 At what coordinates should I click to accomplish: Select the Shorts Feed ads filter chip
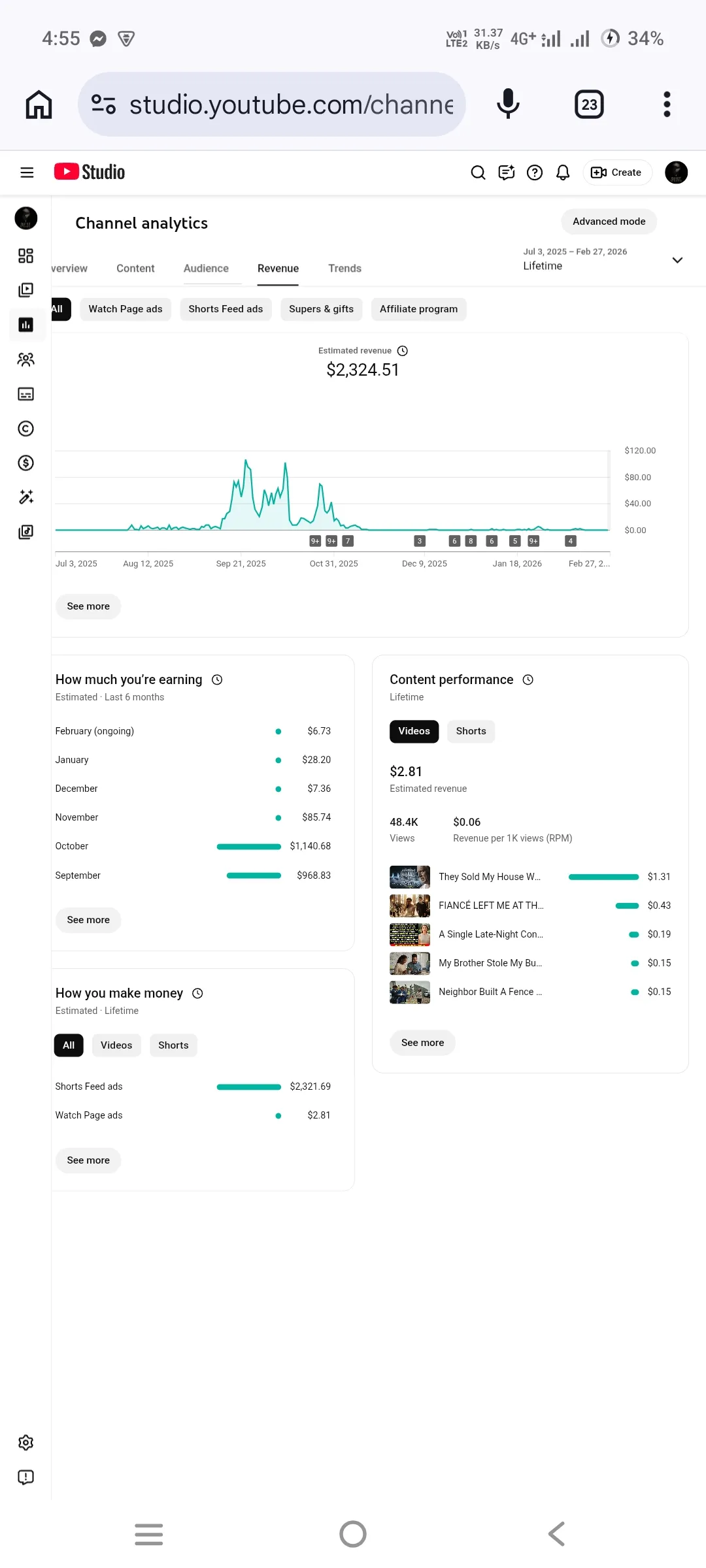click(226, 309)
